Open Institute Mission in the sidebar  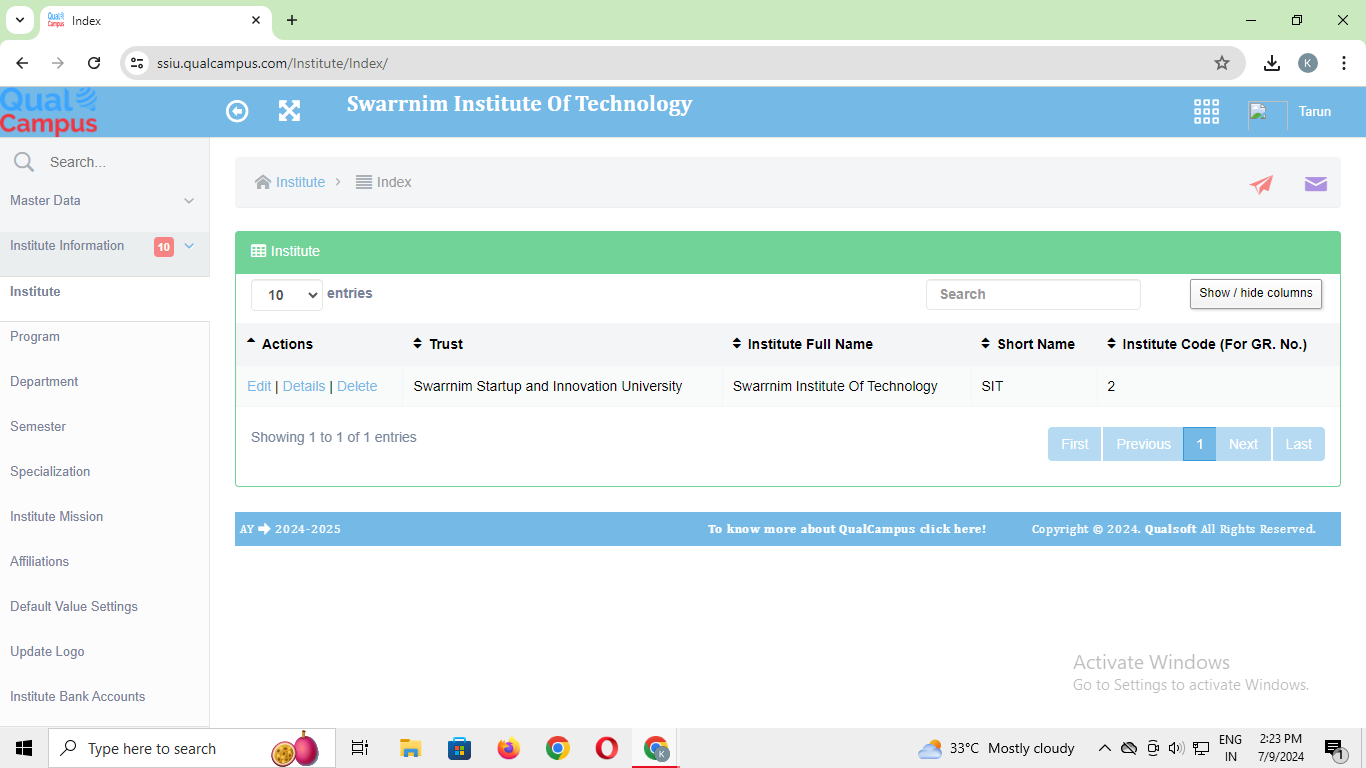(56, 517)
